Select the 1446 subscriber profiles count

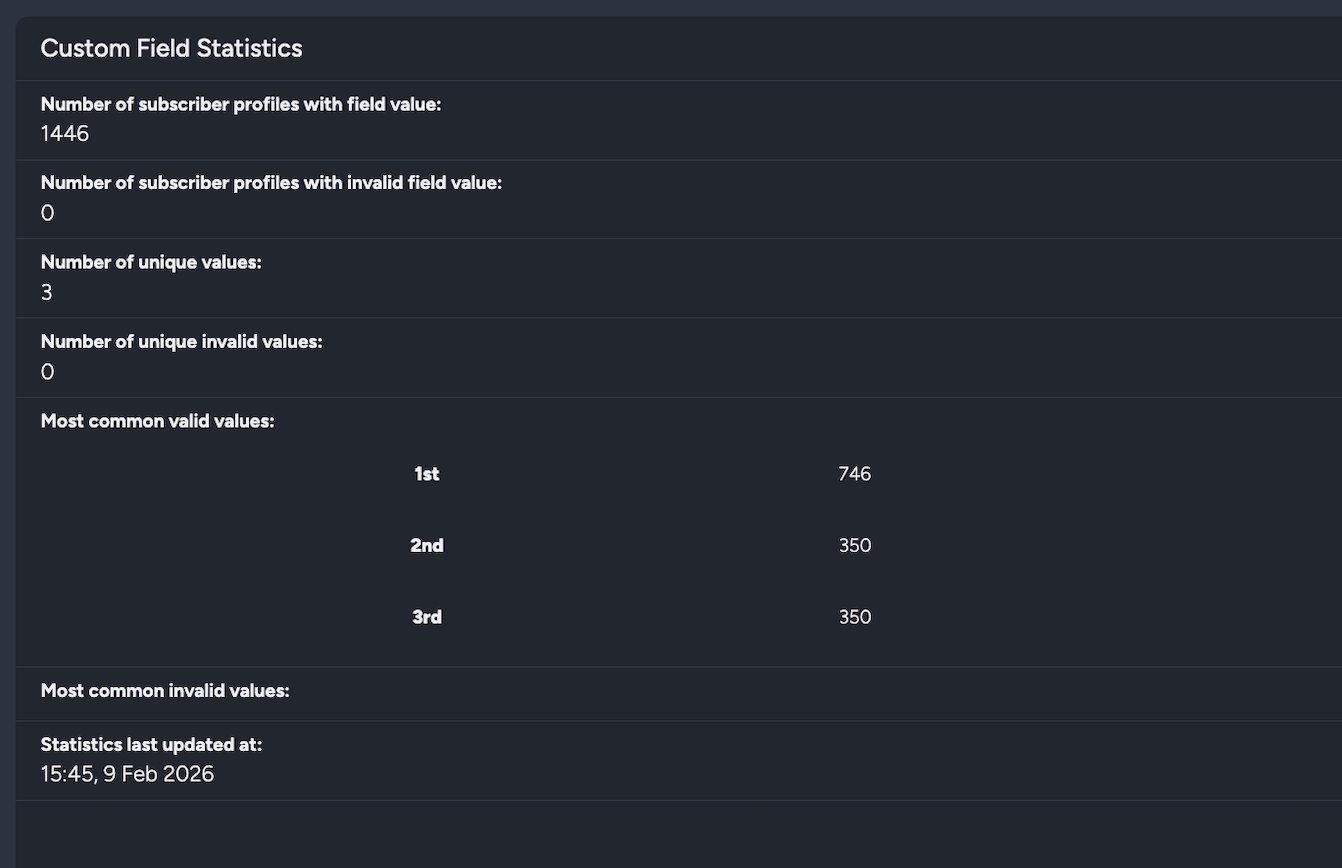pos(65,133)
